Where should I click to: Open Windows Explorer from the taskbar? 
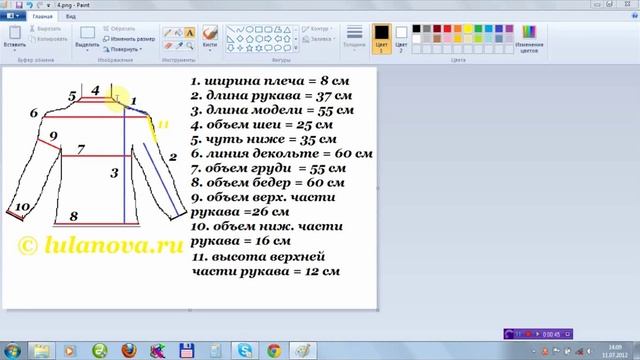pyautogui.click(x=41, y=350)
